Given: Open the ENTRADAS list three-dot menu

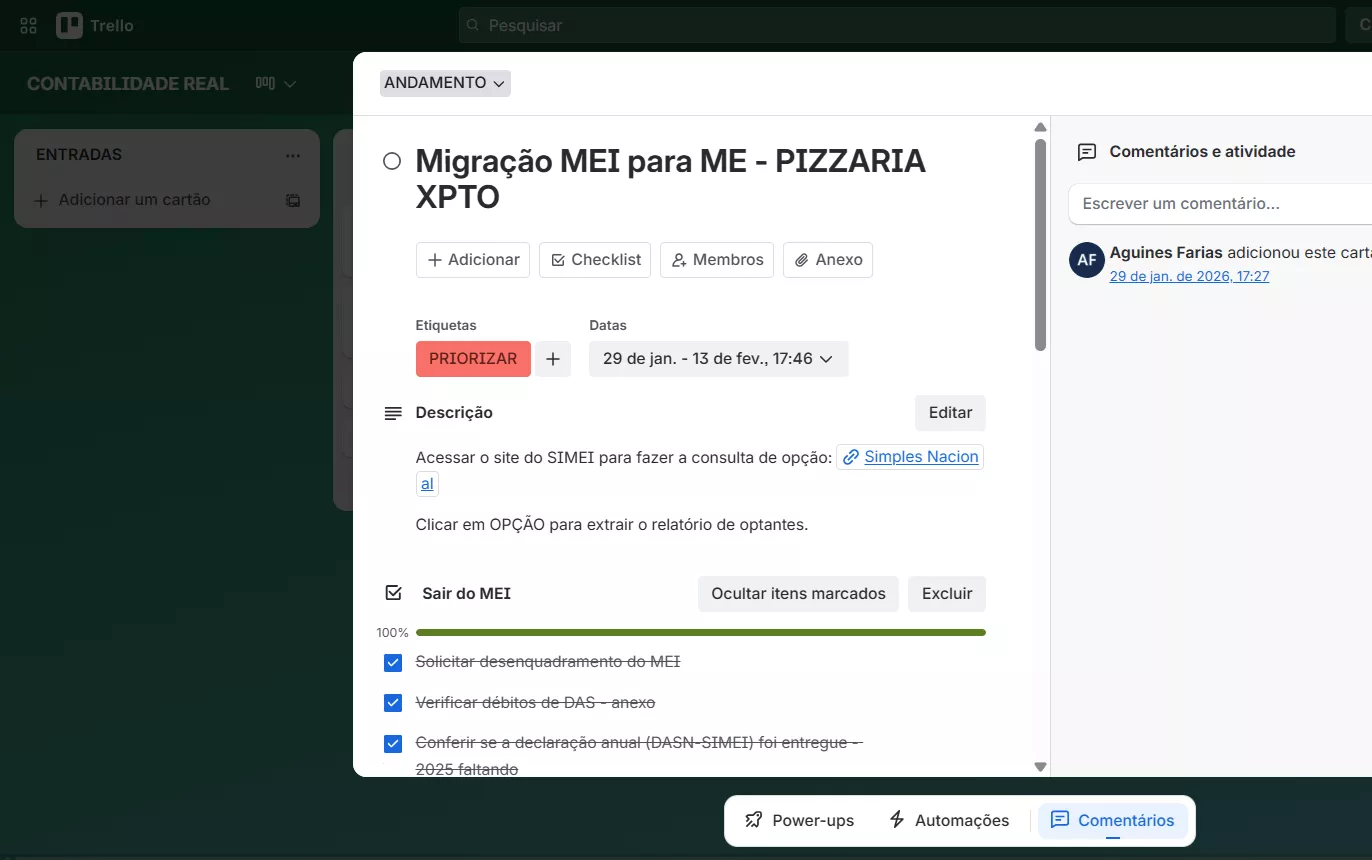Looking at the screenshot, I should click(x=293, y=155).
